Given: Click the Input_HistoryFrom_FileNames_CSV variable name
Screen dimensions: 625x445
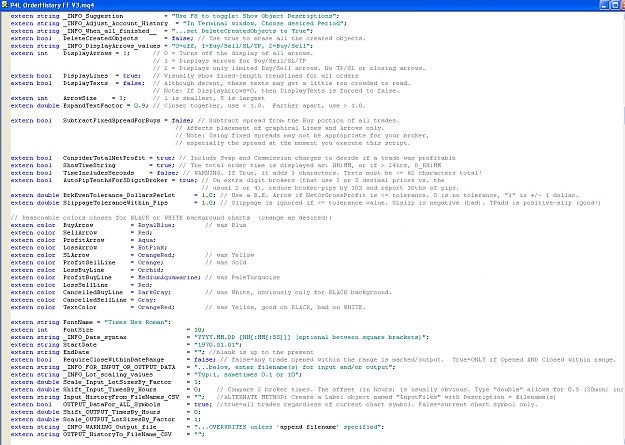Looking at the screenshot, I should [x=121, y=397].
